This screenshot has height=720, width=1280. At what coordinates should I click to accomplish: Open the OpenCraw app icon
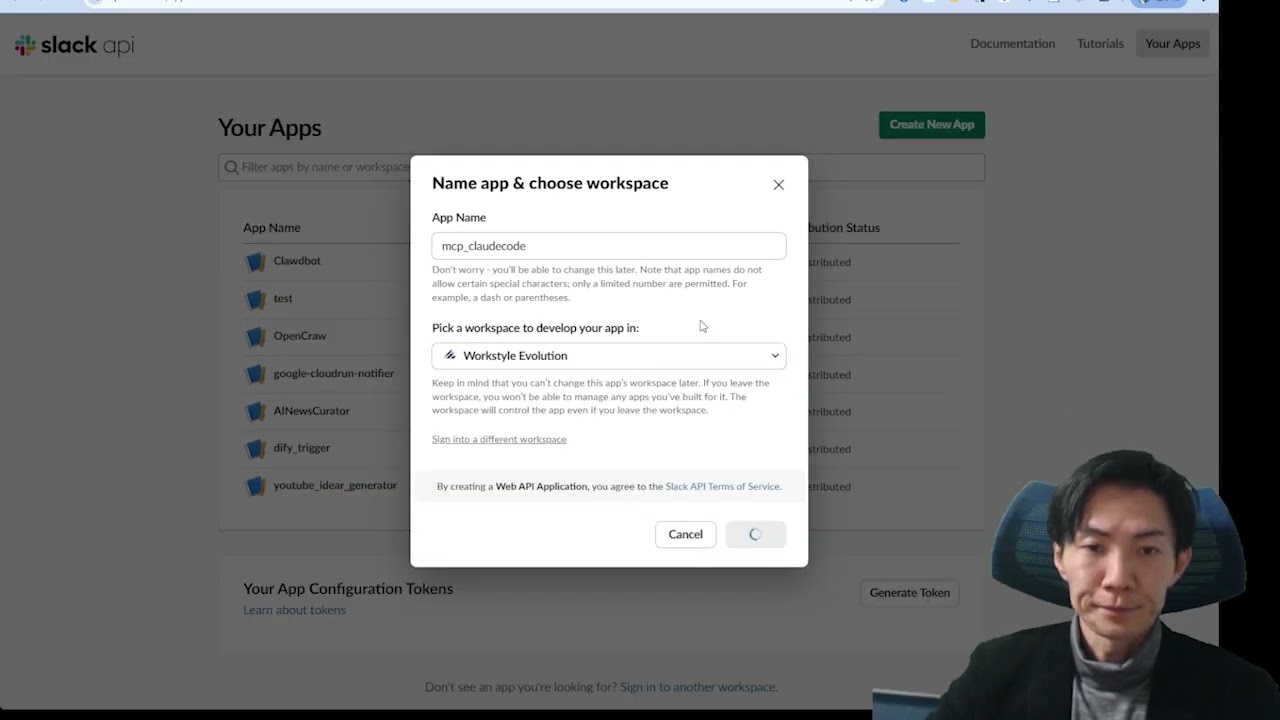coord(256,337)
